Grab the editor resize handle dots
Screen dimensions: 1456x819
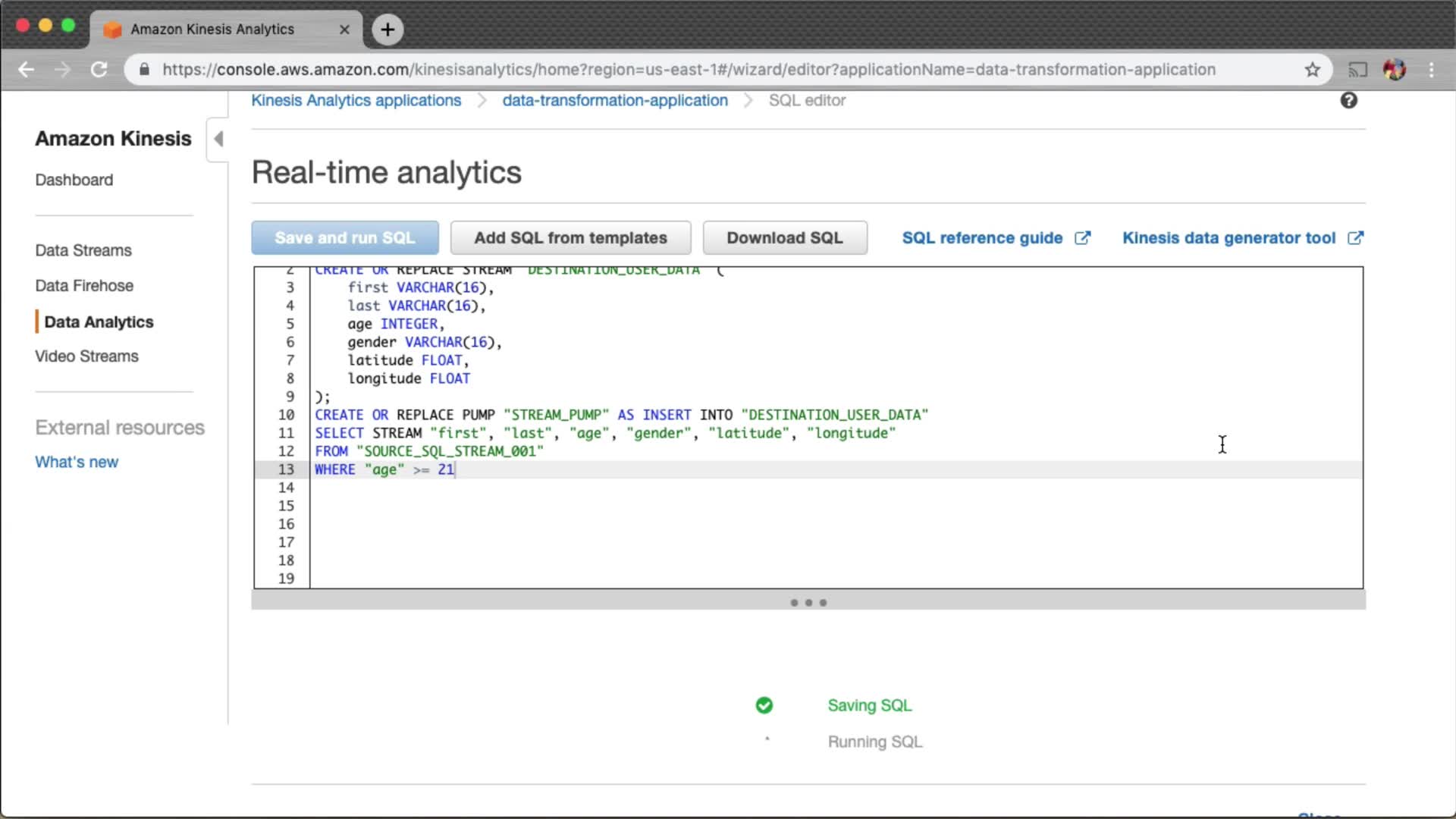point(808,603)
